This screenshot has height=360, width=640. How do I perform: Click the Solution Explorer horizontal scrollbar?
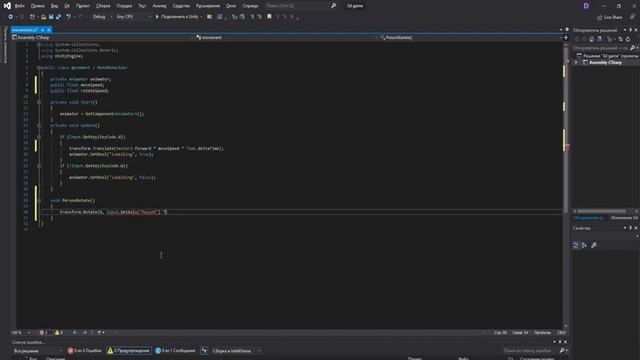601,211
